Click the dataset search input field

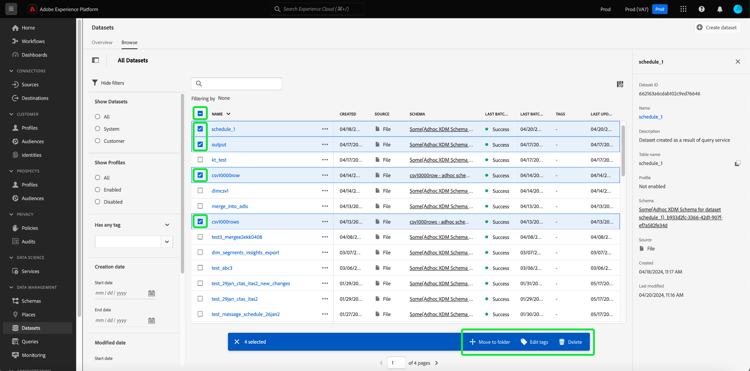point(236,84)
